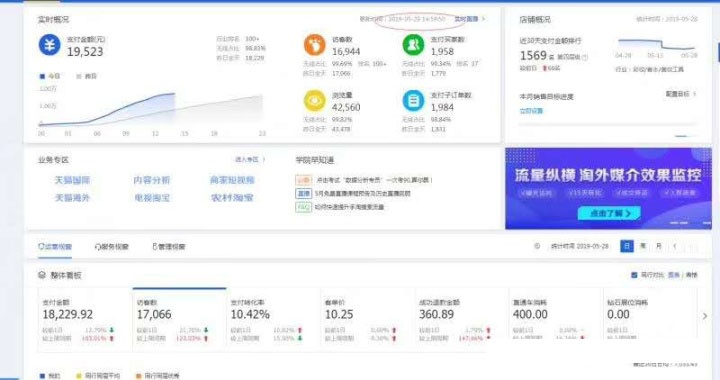Image resolution: width=720 pixels, height=380 pixels.
Task: Click the layers icon beside 整体看板
Action: pyautogui.click(x=42, y=275)
